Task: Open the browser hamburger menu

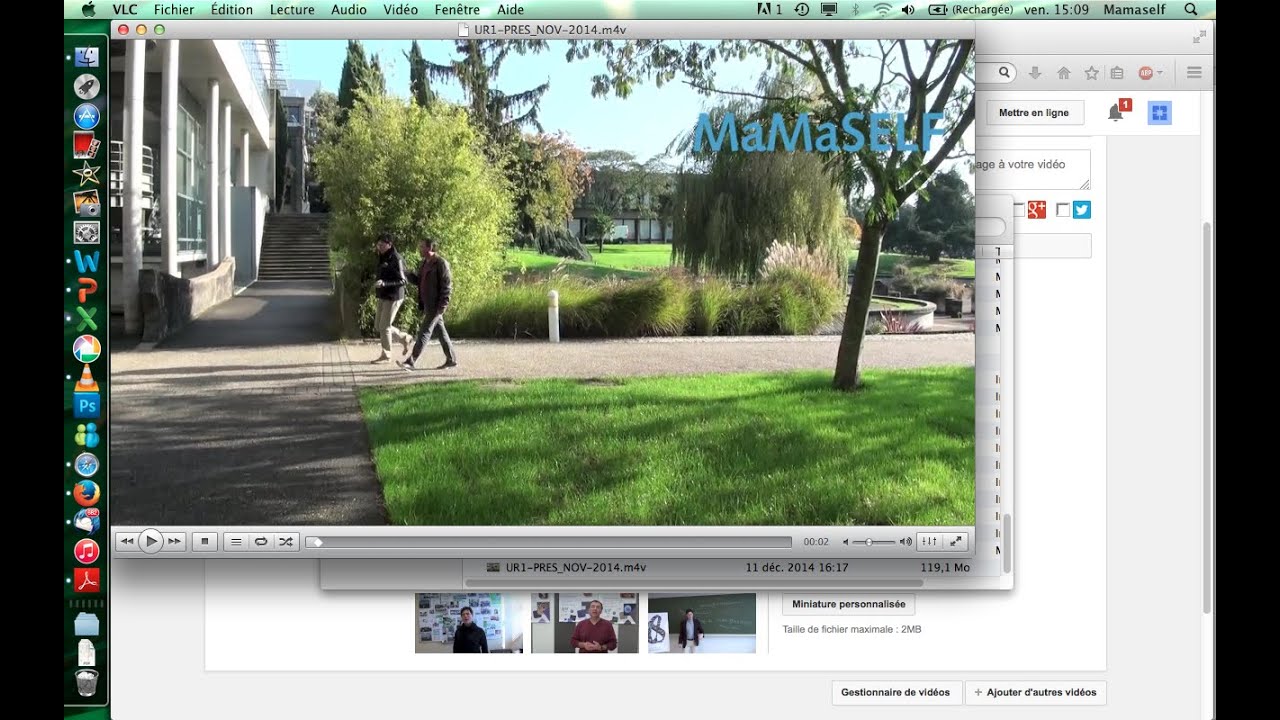Action: point(1194,72)
